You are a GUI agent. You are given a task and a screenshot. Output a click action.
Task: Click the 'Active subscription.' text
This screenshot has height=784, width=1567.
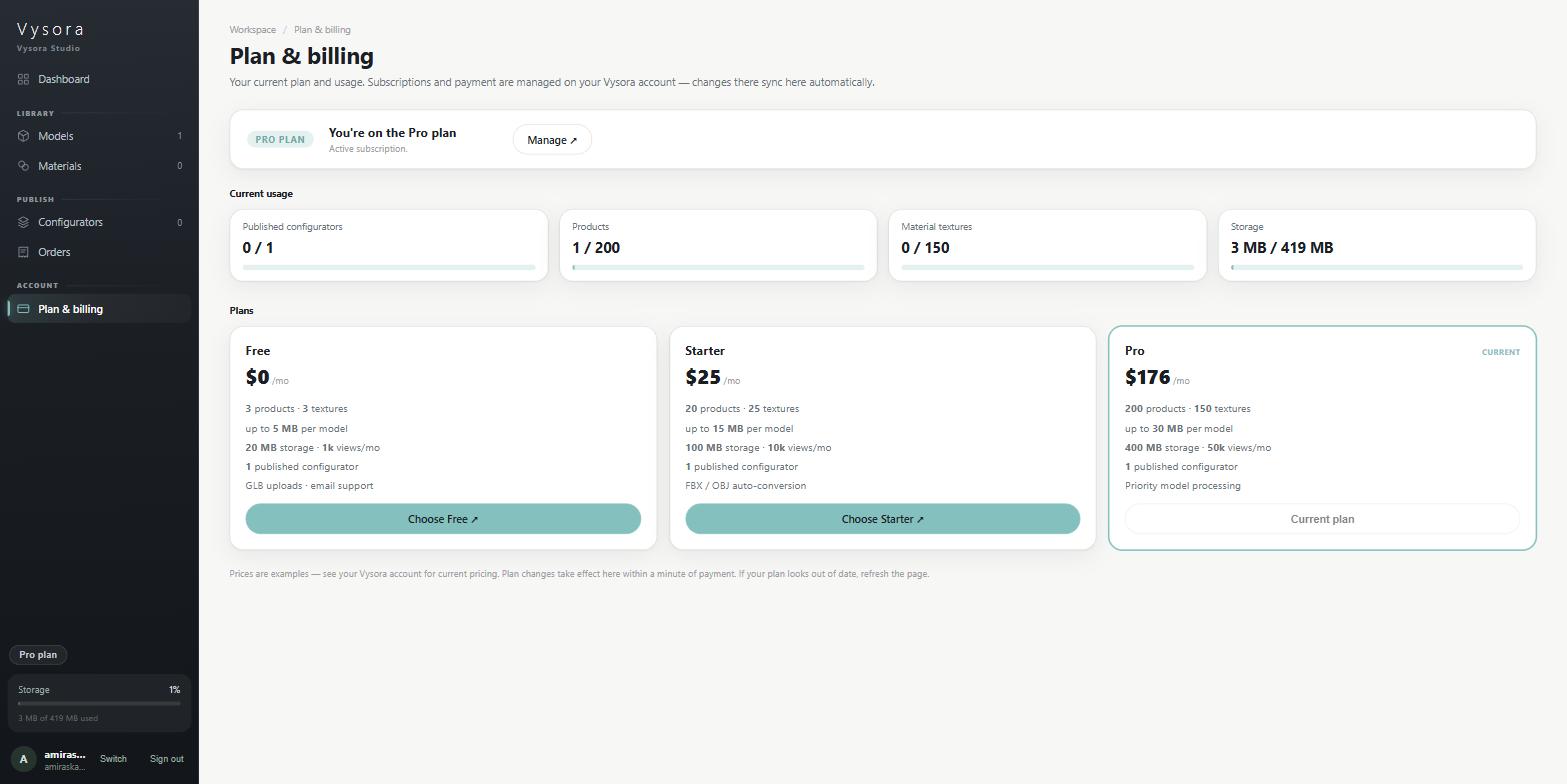[x=368, y=149]
